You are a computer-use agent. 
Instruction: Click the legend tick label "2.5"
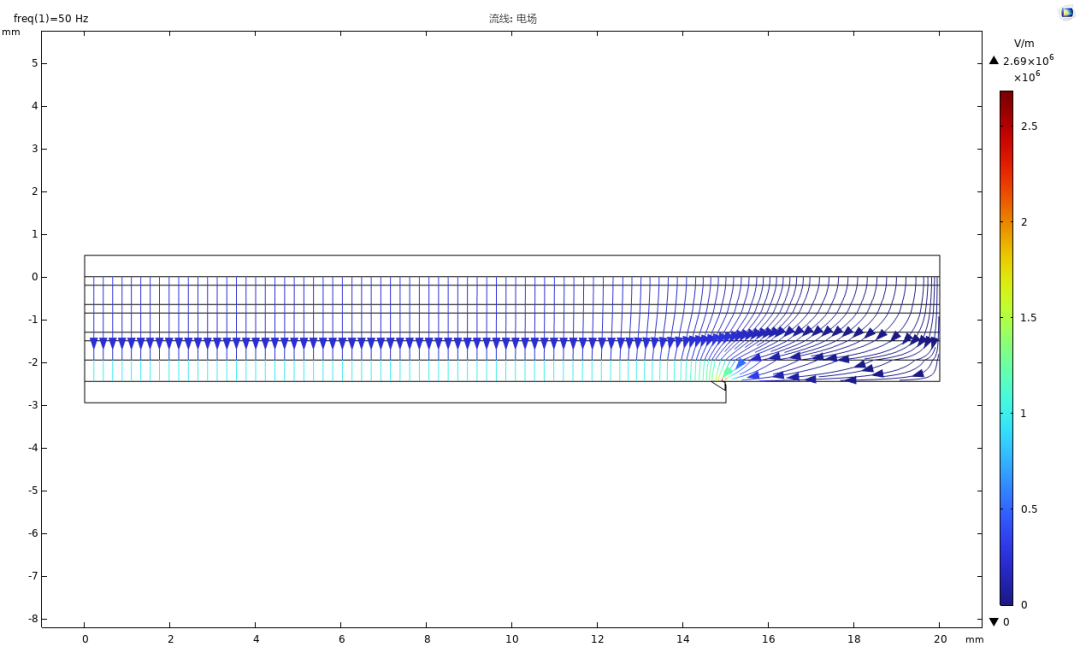click(1029, 126)
